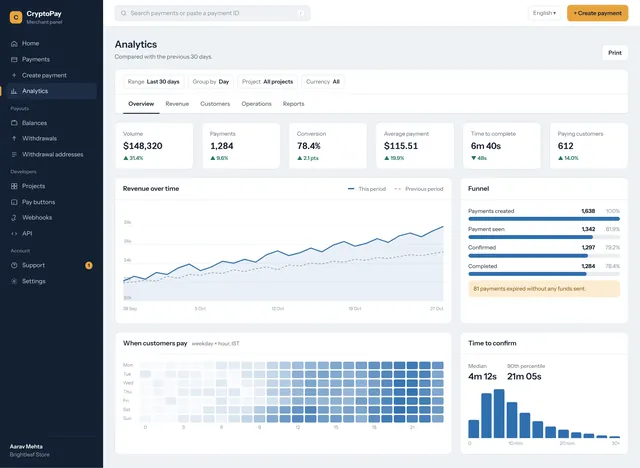Click the Withdrawals up-arrow icon
640x468 pixels.
click(x=14, y=138)
